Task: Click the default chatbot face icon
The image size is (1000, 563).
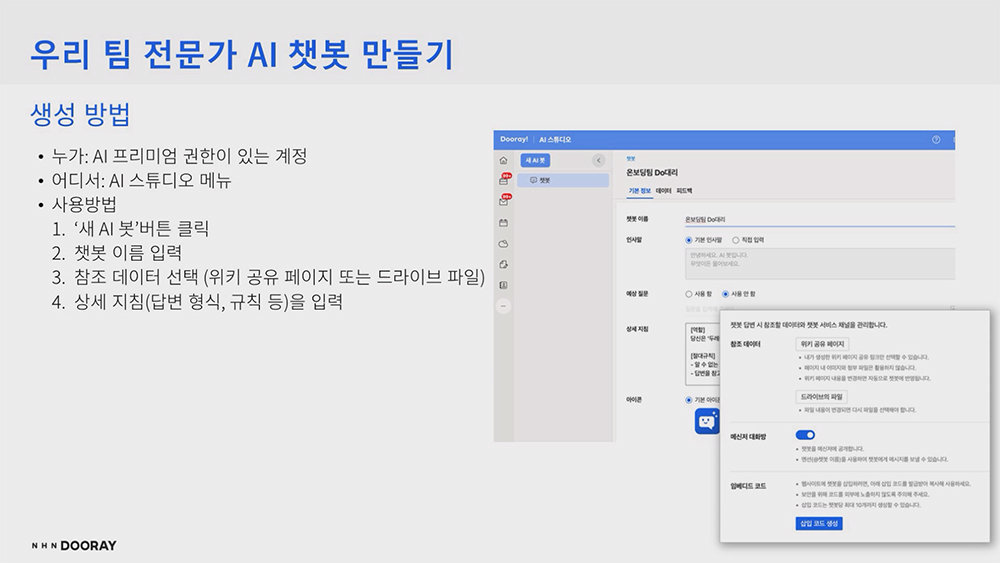Action: (x=707, y=421)
